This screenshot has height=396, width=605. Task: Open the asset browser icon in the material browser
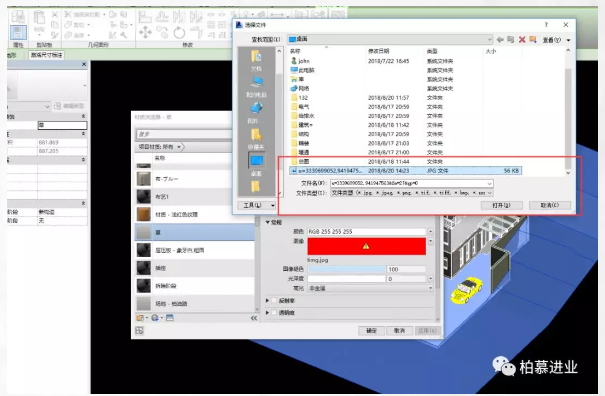(x=170, y=318)
